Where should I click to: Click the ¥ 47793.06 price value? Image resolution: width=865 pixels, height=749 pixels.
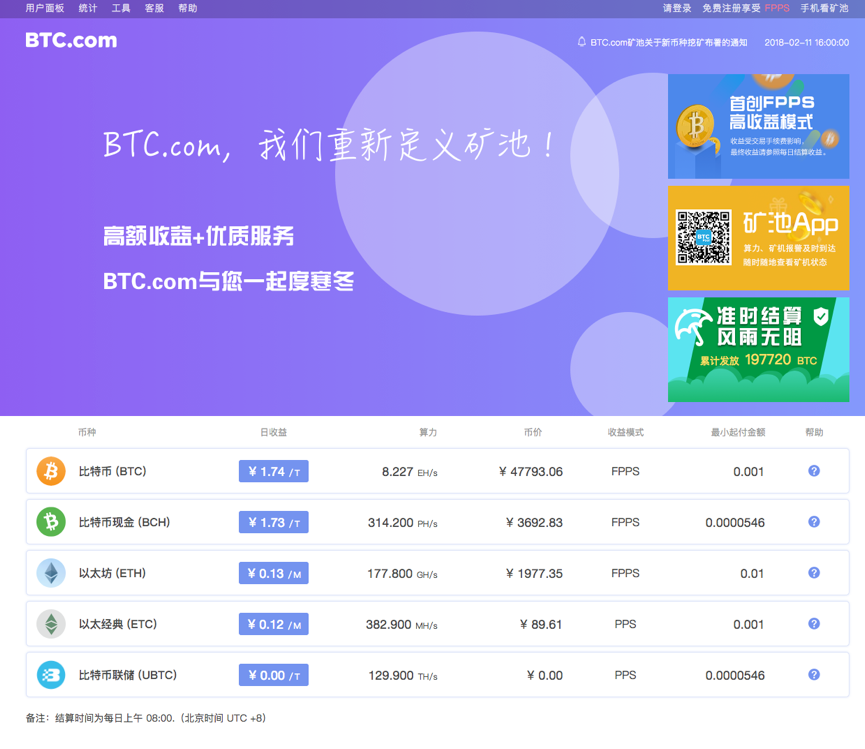[x=531, y=472]
